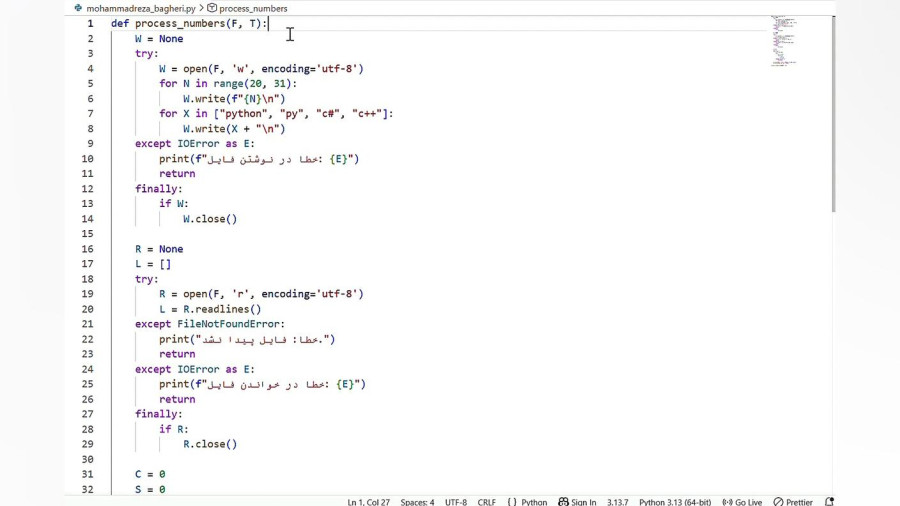
Task: Click the curly braces language icon
Action: click(511, 502)
